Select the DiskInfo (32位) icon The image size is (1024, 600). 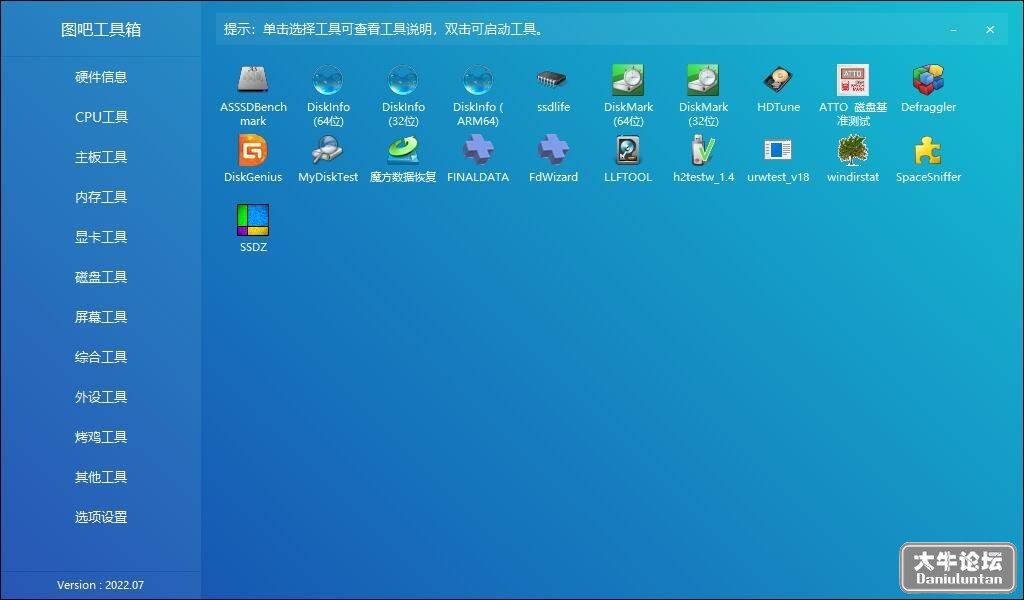click(403, 80)
